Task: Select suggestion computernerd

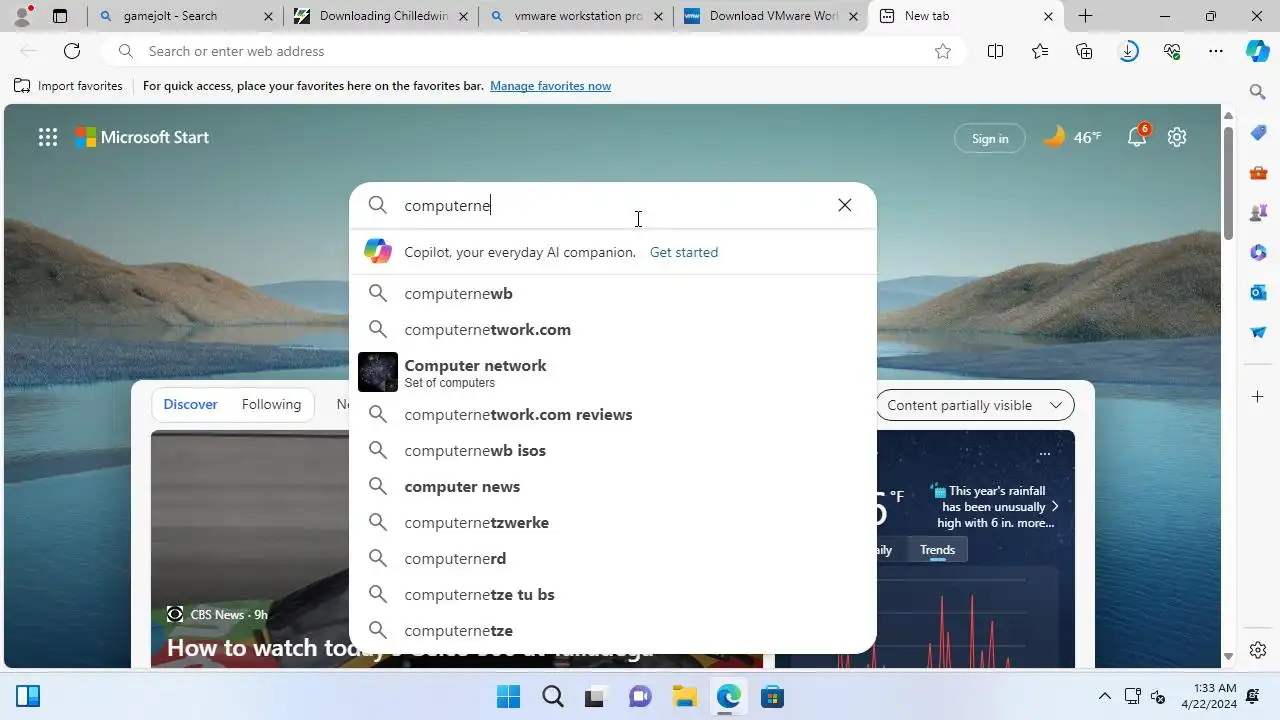Action: (x=612, y=558)
